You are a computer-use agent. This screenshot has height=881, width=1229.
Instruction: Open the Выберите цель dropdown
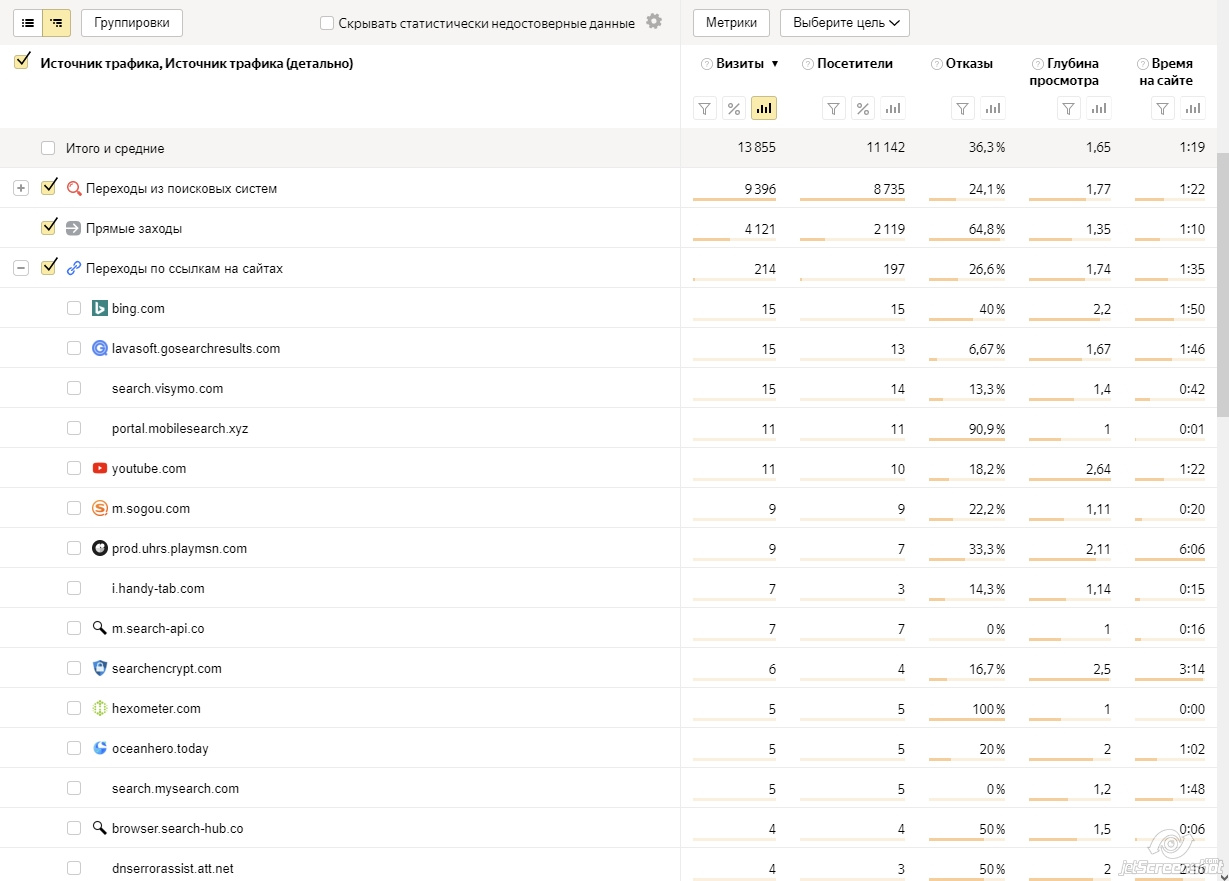(844, 22)
